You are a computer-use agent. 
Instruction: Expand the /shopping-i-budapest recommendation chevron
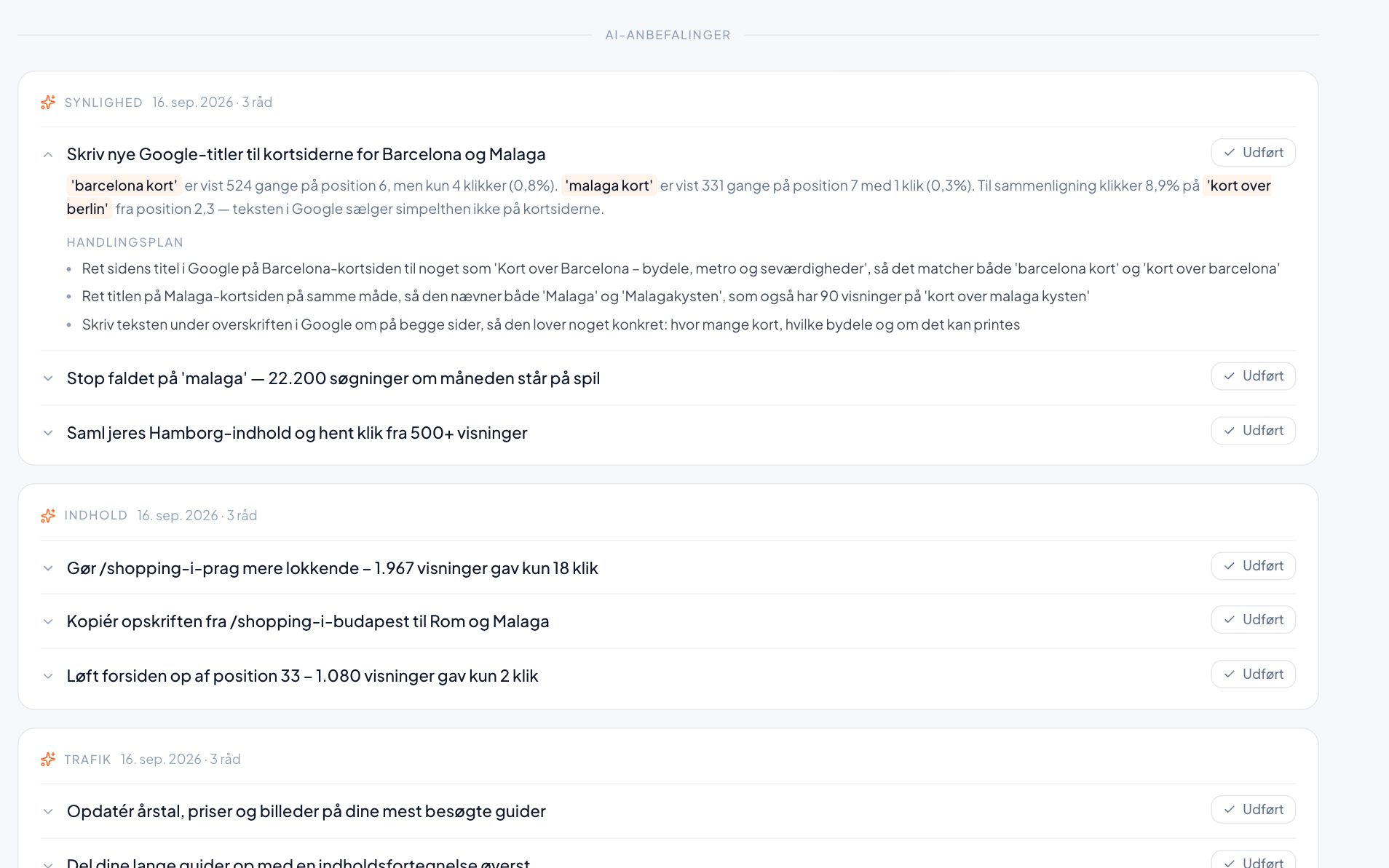(x=48, y=621)
